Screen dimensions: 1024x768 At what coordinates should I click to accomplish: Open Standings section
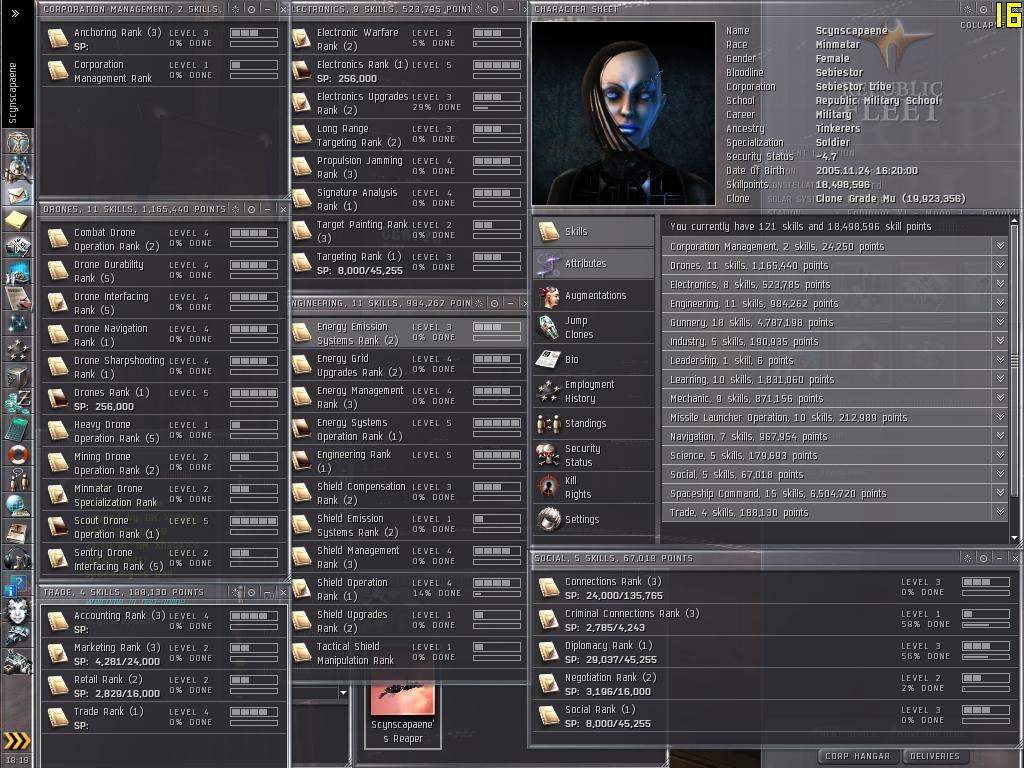pos(594,423)
